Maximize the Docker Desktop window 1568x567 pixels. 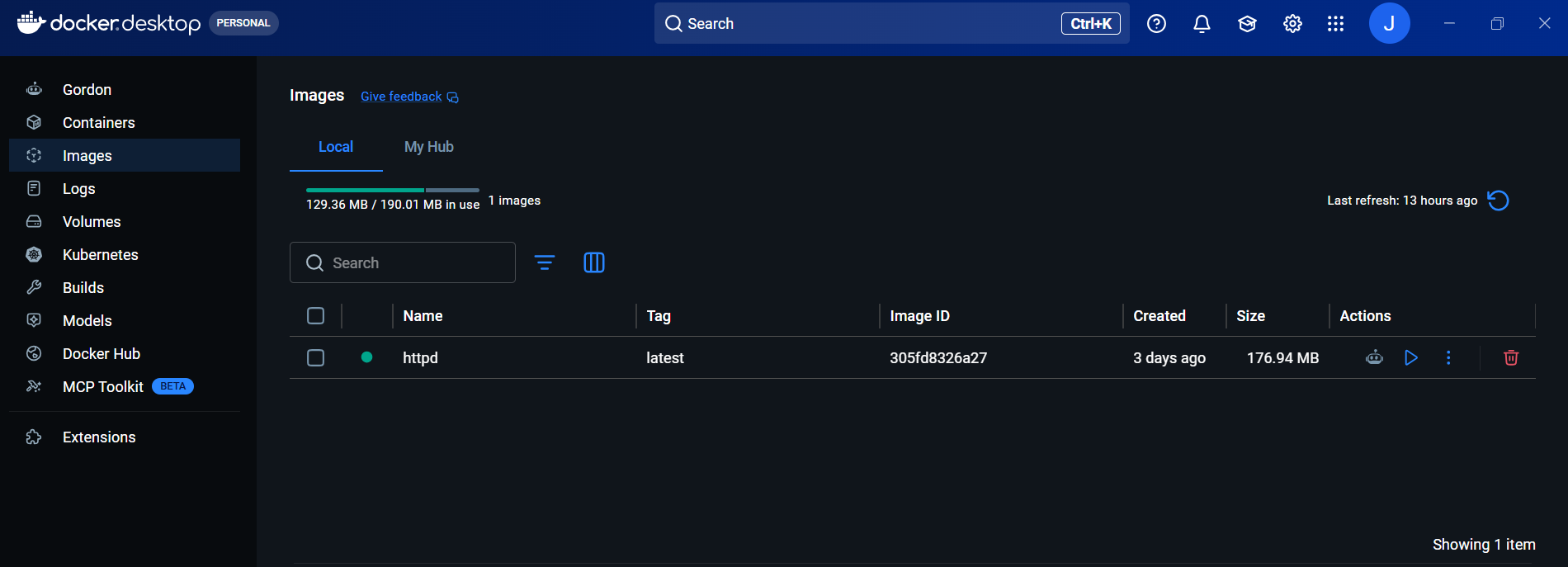click(x=1497, y=23)
